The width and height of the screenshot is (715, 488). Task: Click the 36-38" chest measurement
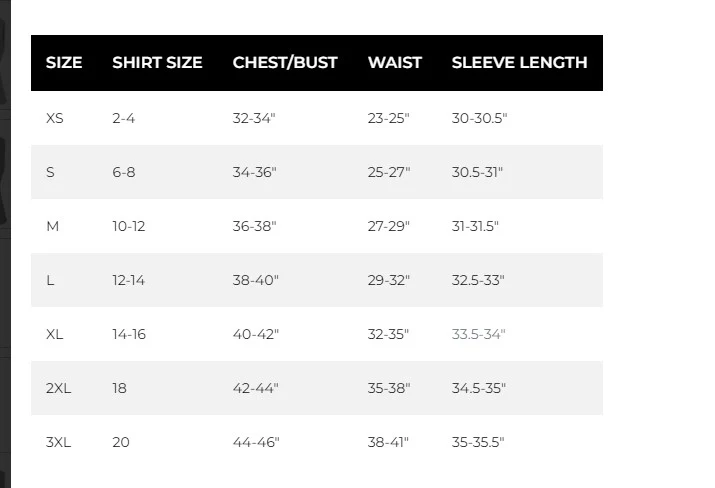(x=255, y=226)
